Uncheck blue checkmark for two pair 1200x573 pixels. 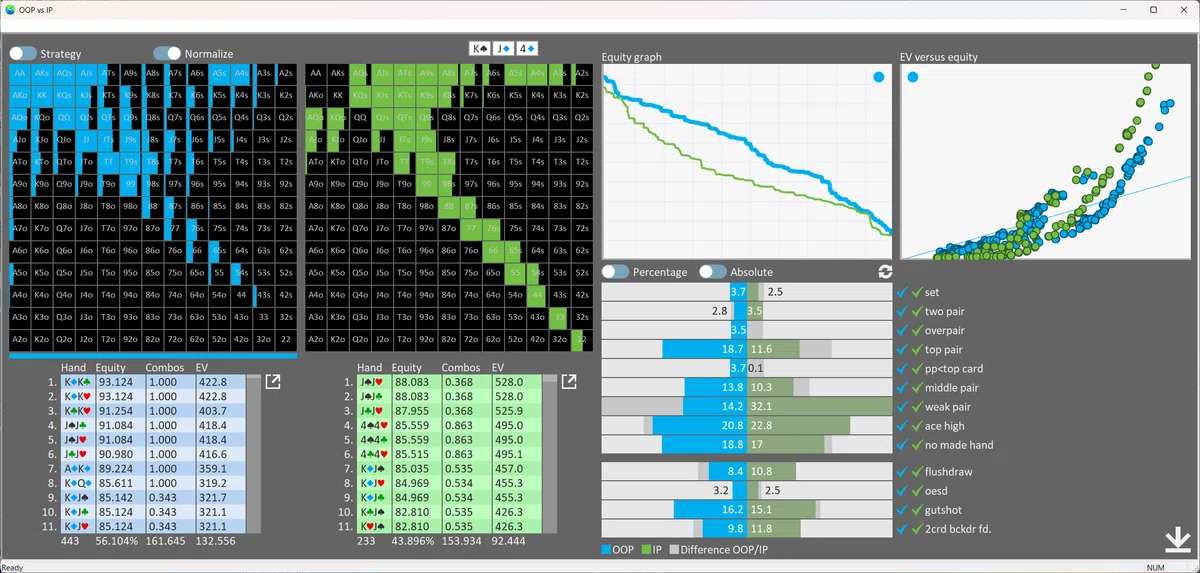tap(902, 311)
